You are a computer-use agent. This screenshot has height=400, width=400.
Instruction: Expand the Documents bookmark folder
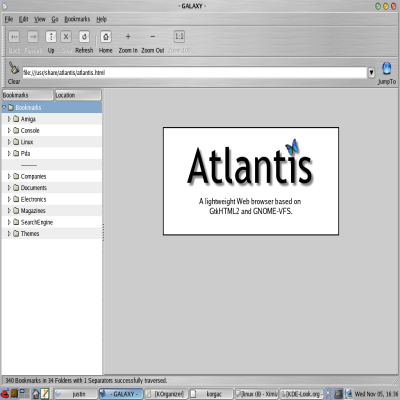pos(9,188)
